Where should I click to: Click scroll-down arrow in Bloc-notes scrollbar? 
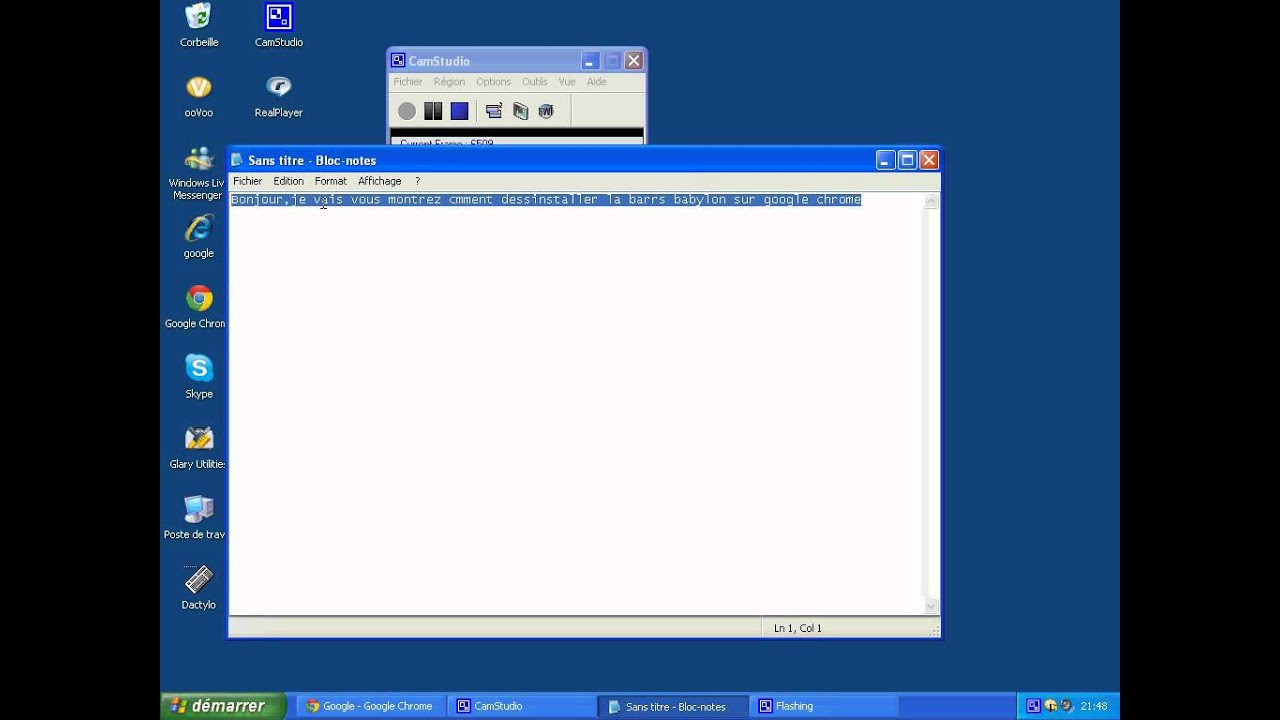click(931, 605)
